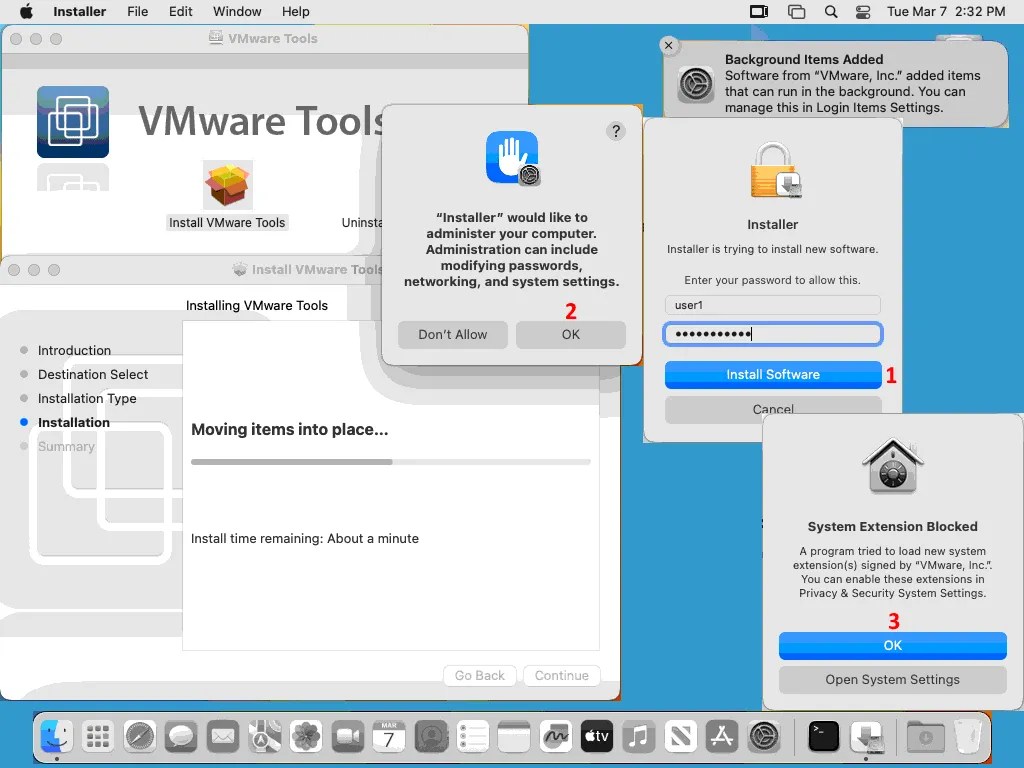
Task: Close the Background Items Added notification
Action: 668,45
